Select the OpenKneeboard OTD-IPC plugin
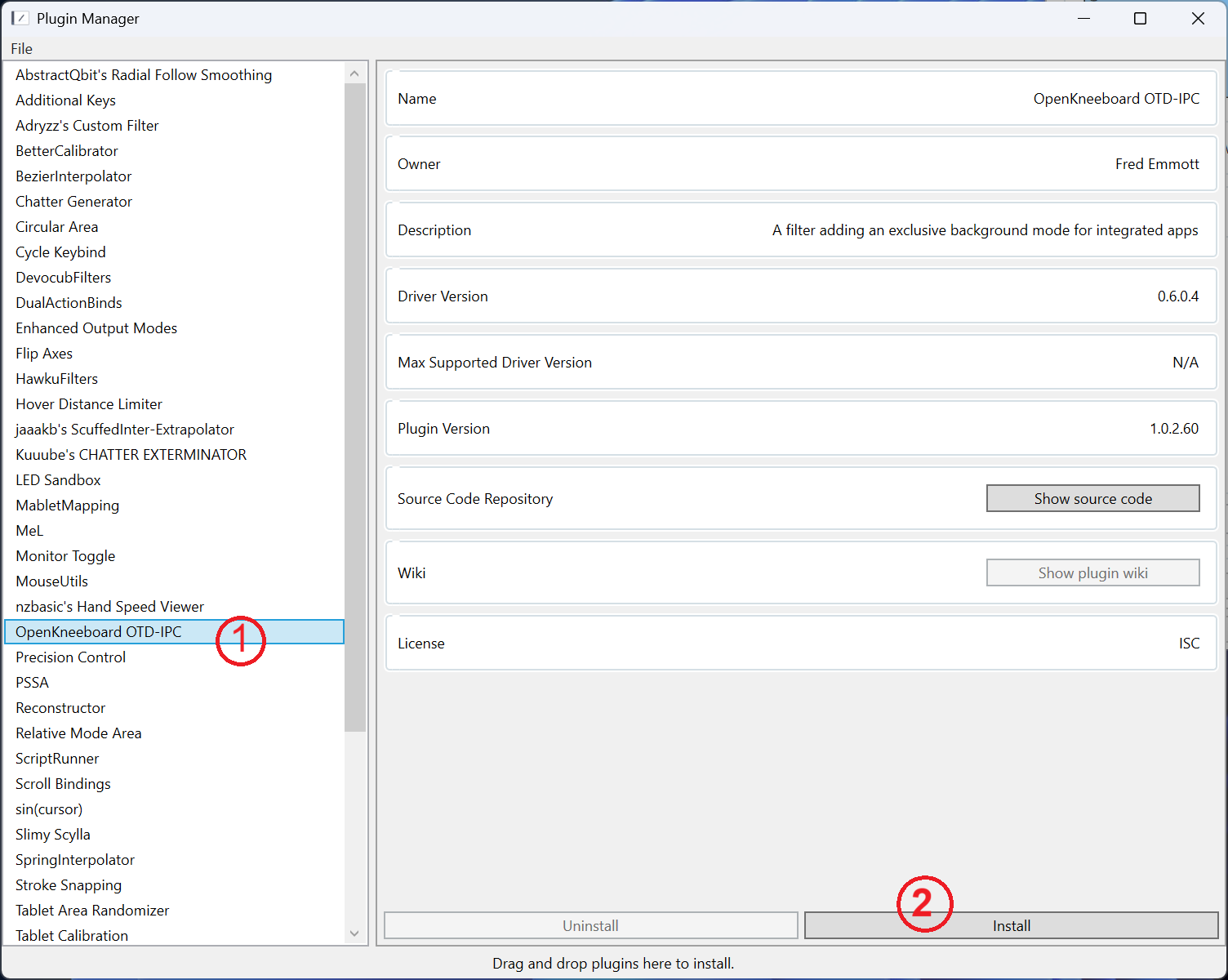 99,632
